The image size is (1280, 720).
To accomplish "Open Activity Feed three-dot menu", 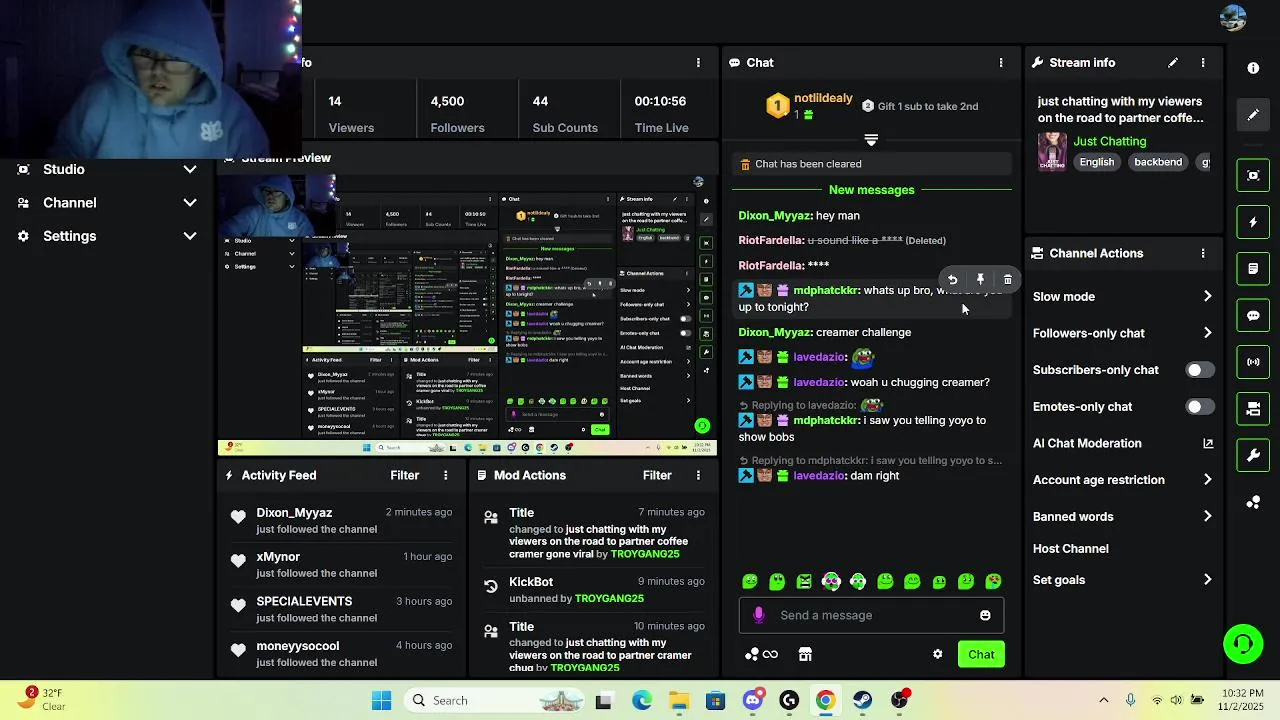I will (x=446, y=476).
